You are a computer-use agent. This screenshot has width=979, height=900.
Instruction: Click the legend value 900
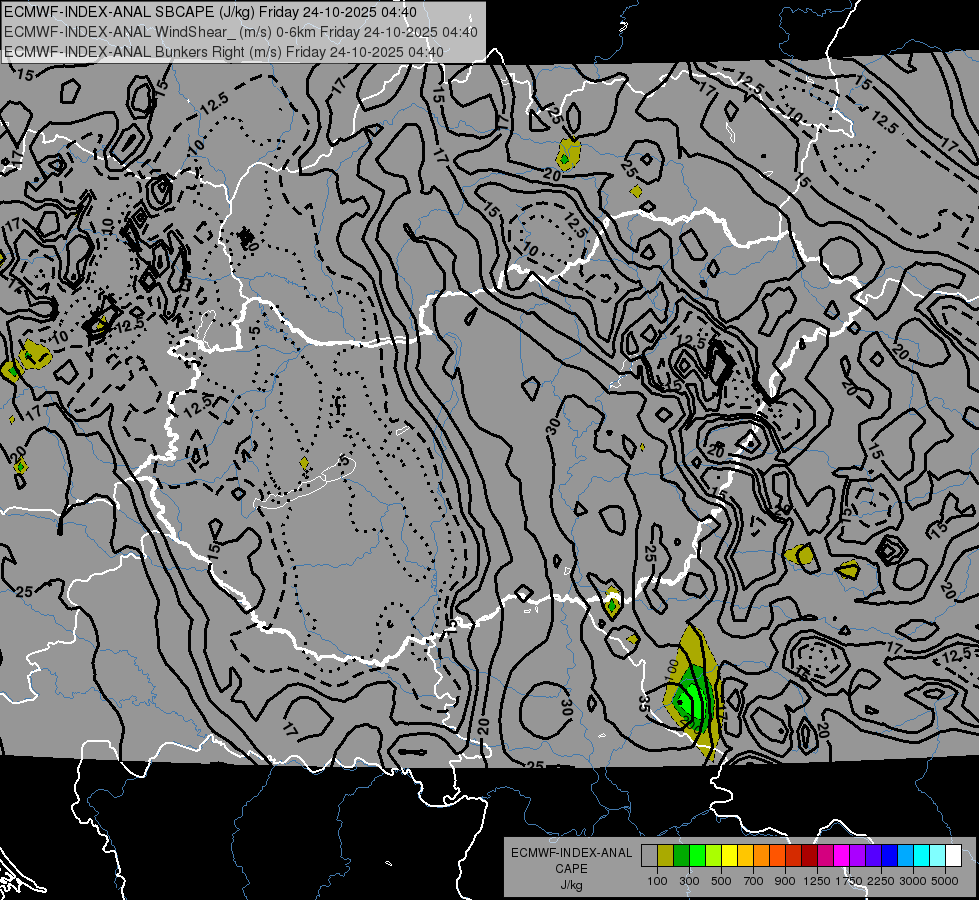click(785, 881)
